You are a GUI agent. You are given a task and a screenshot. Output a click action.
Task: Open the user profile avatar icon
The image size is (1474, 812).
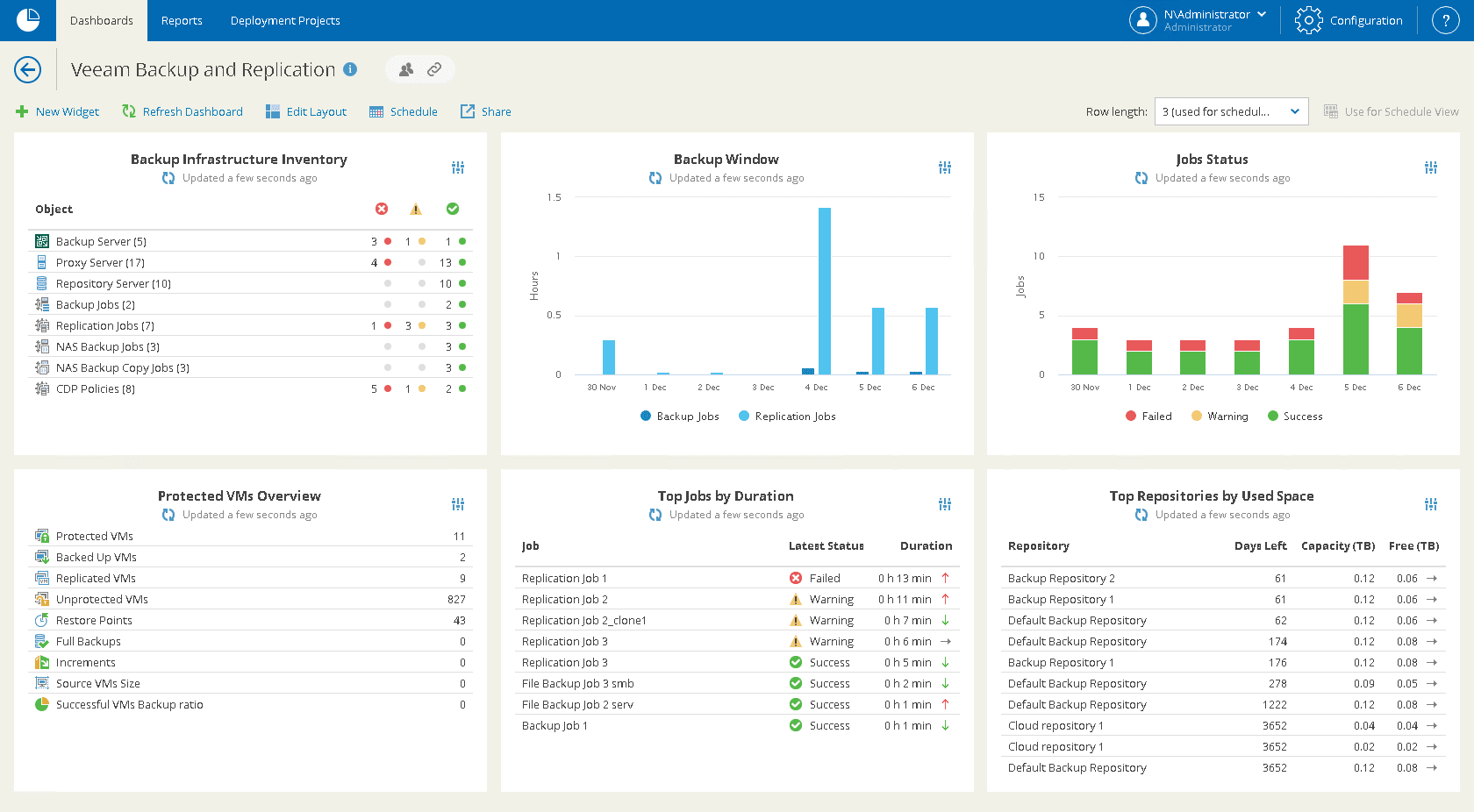click(x=1143, y=20)
